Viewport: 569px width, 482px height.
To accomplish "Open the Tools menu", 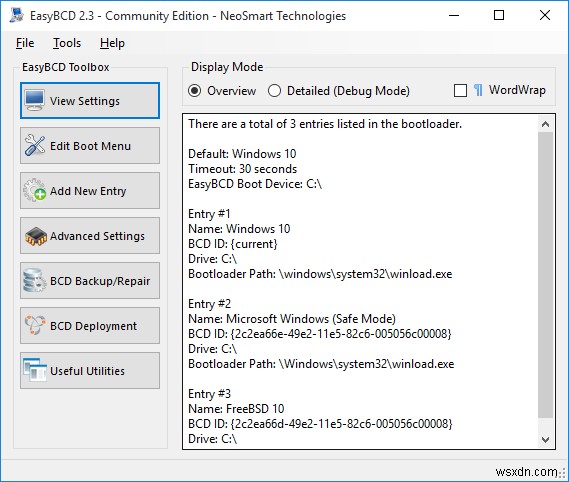I will 67,43.
